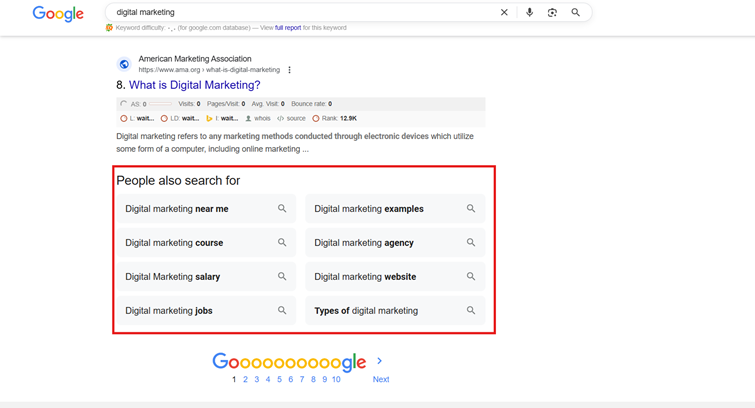Click Next to advance results page
The width and height of the screenshot is (755, 408).
coord(381,380)
